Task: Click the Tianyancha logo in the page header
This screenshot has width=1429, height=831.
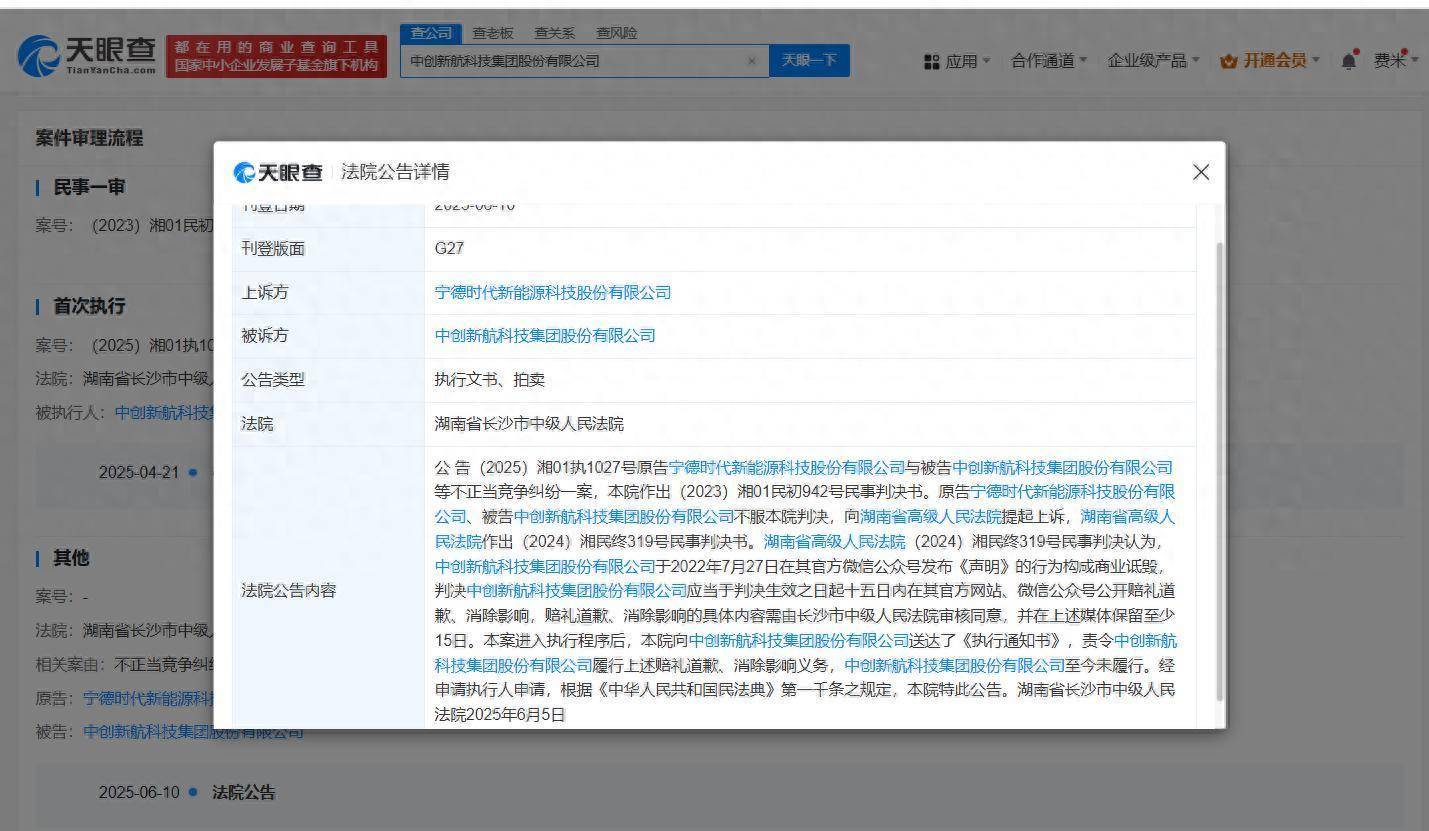Action: [87, 56]
